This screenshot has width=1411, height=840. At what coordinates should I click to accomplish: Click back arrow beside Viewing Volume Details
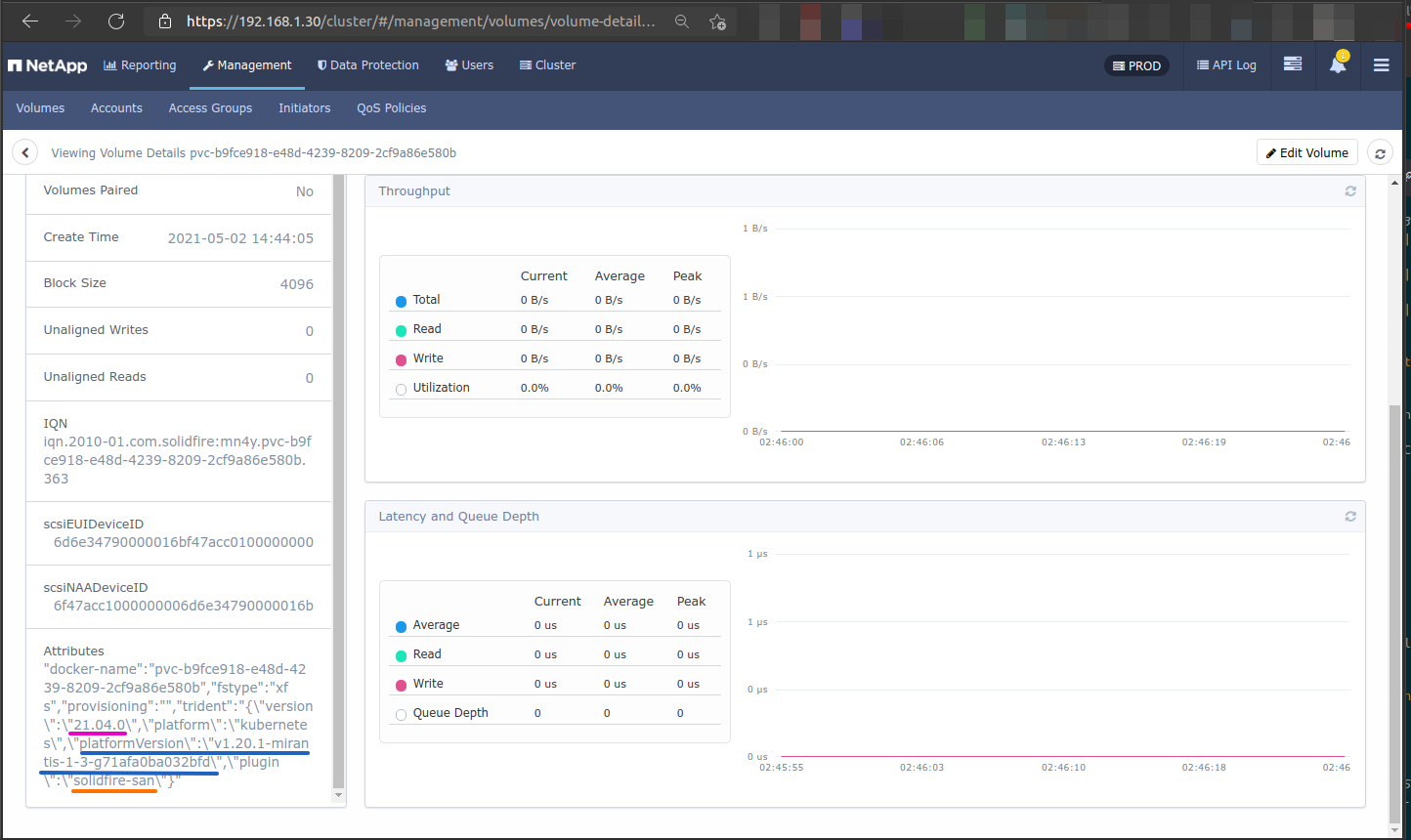25,152
